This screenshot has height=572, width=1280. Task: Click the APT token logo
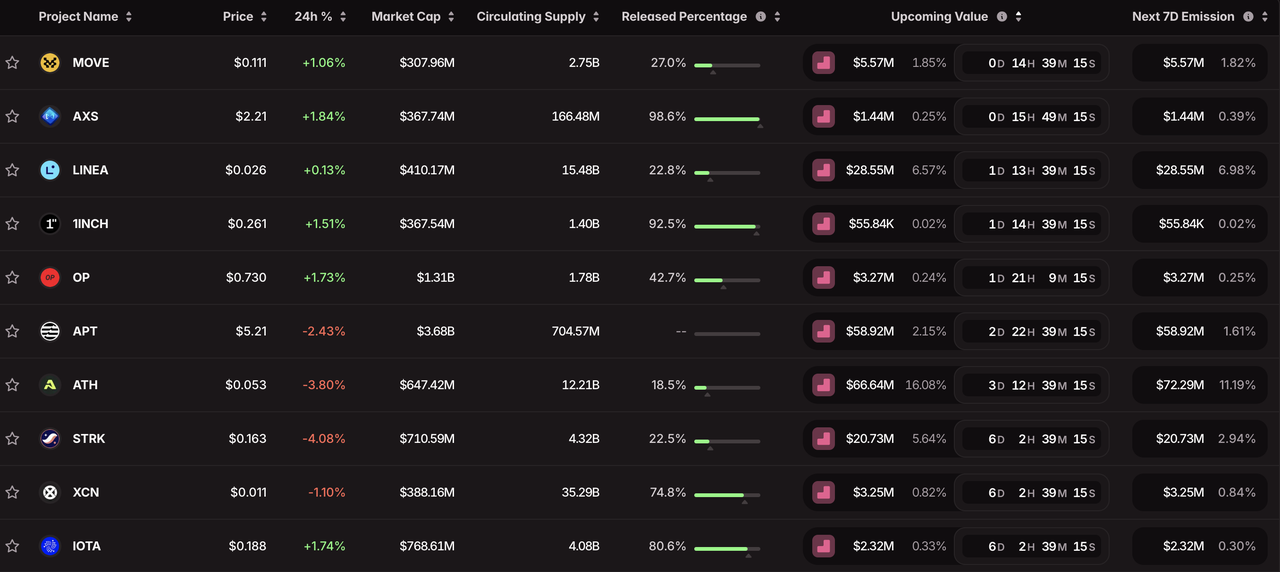click(x=50, y=331)
